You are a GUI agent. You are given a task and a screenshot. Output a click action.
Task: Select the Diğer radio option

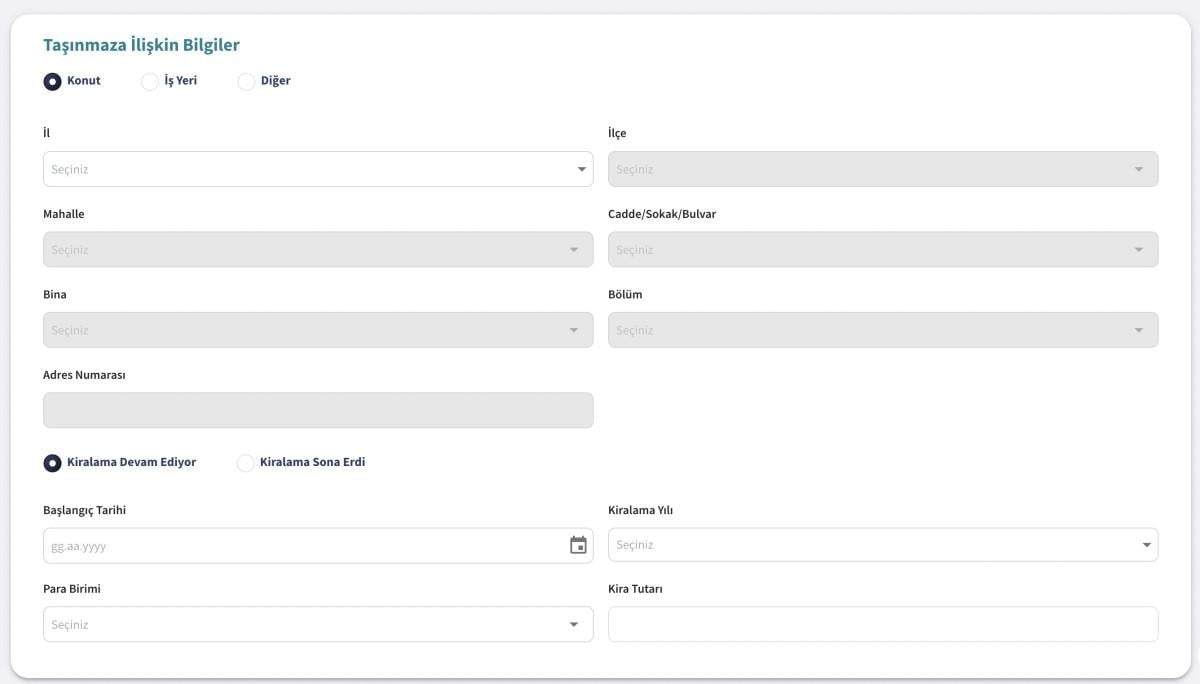click(x=246, y=82)
